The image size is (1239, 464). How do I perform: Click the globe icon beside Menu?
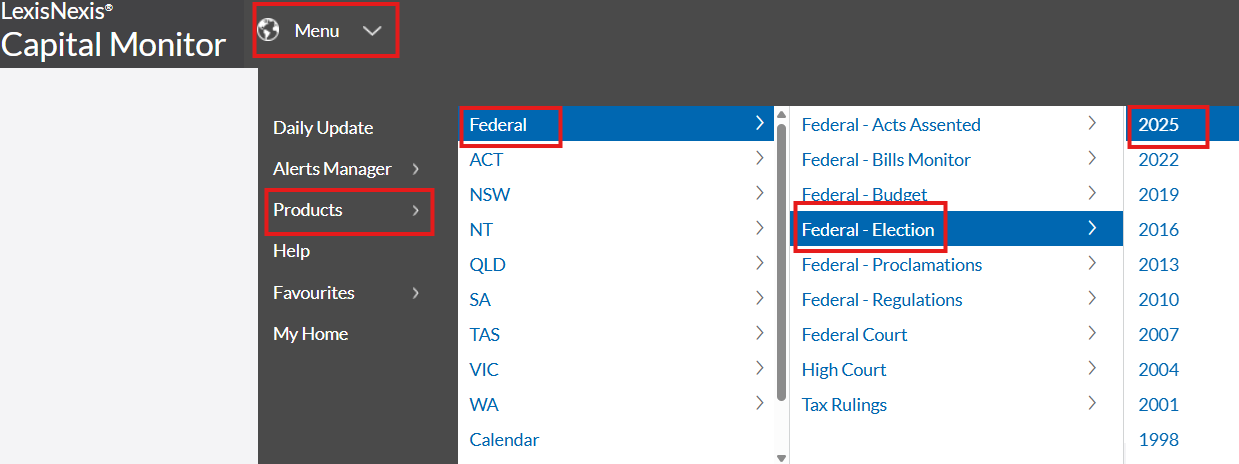[268, 30]
